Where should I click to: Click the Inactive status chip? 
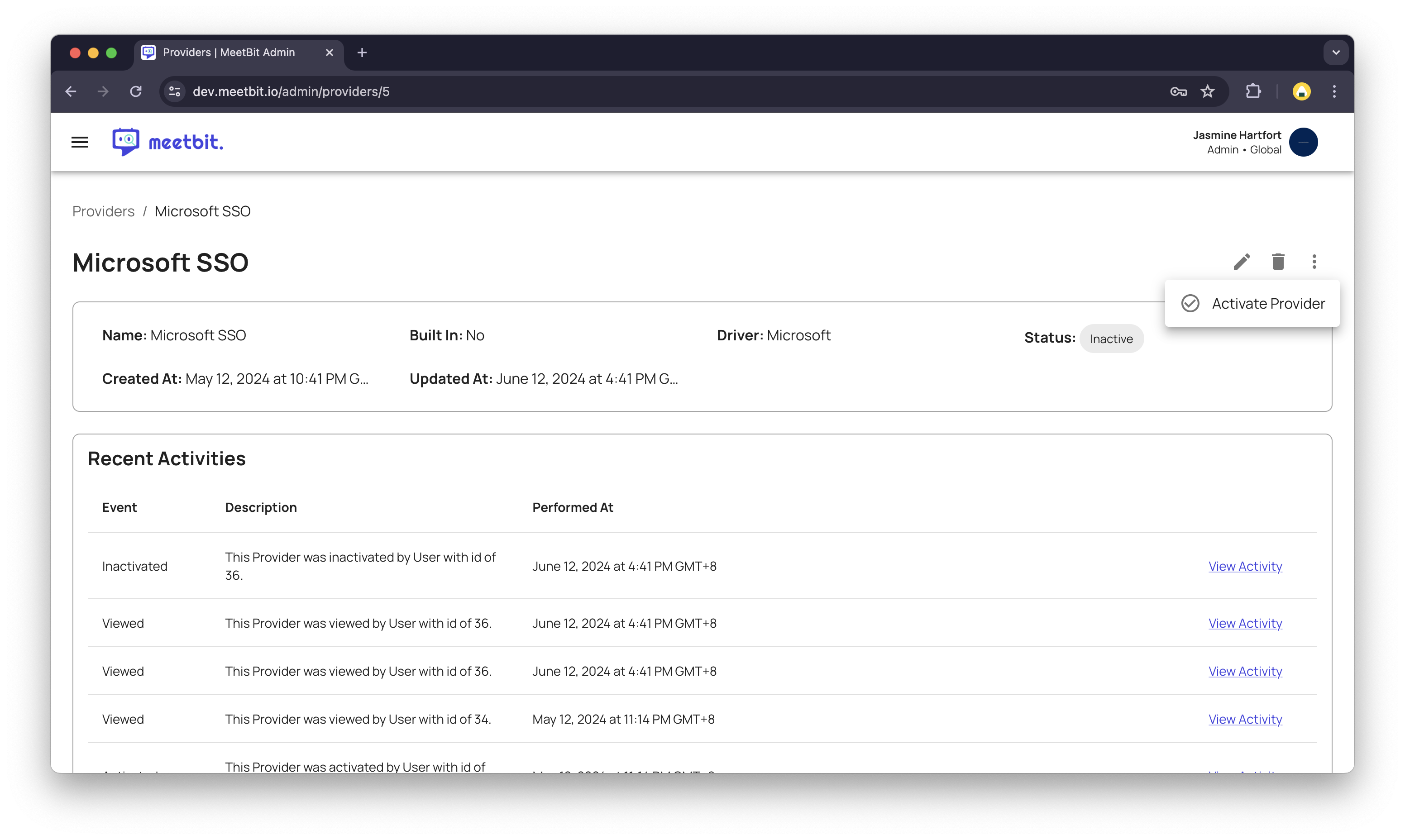tap(1111, 339)
